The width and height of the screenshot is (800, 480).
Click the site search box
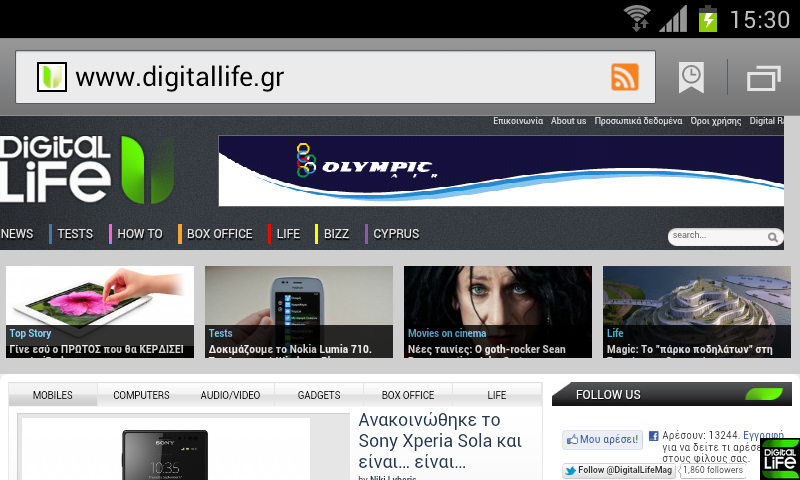coord(725,237)
